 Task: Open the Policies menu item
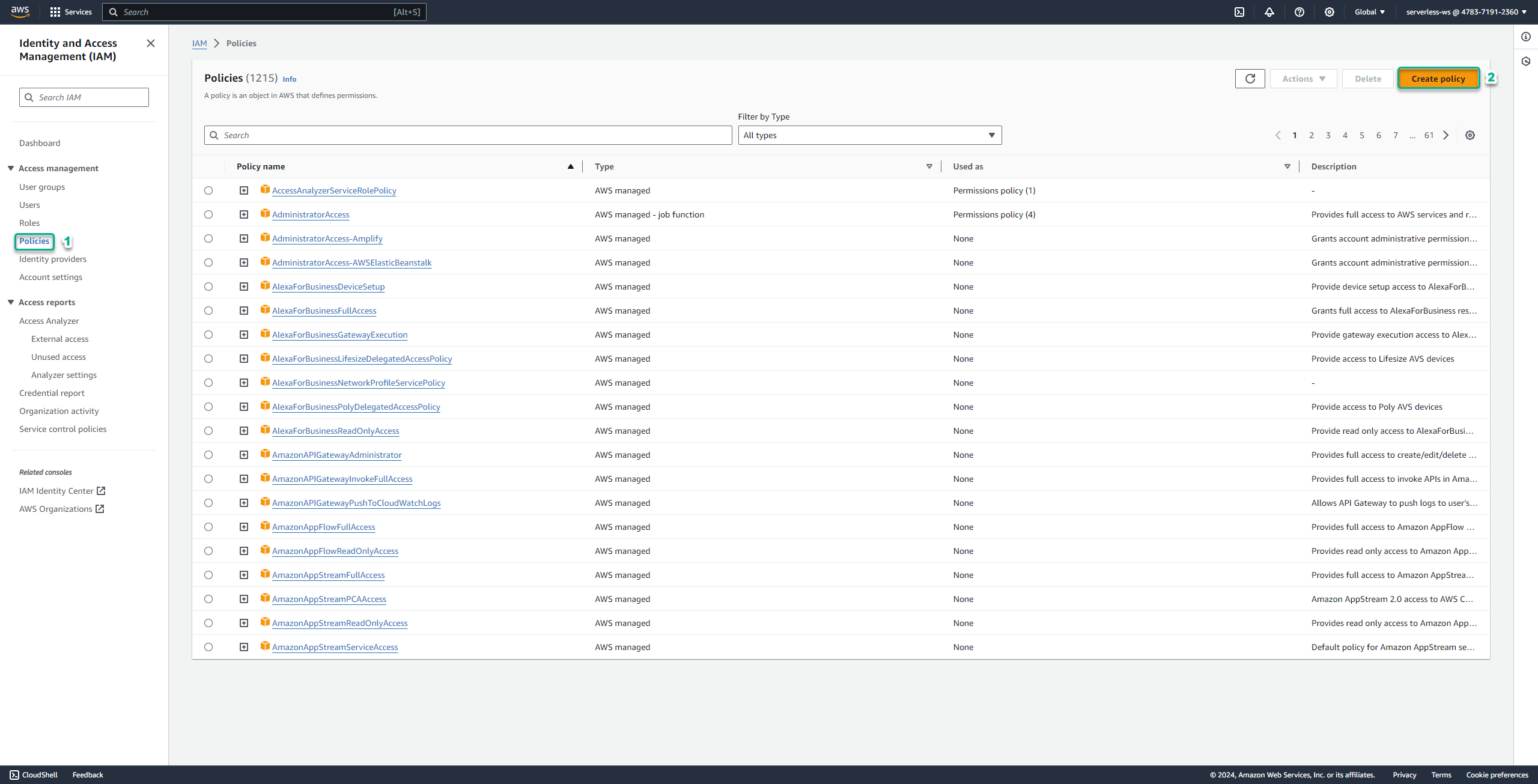pos(34,241)
